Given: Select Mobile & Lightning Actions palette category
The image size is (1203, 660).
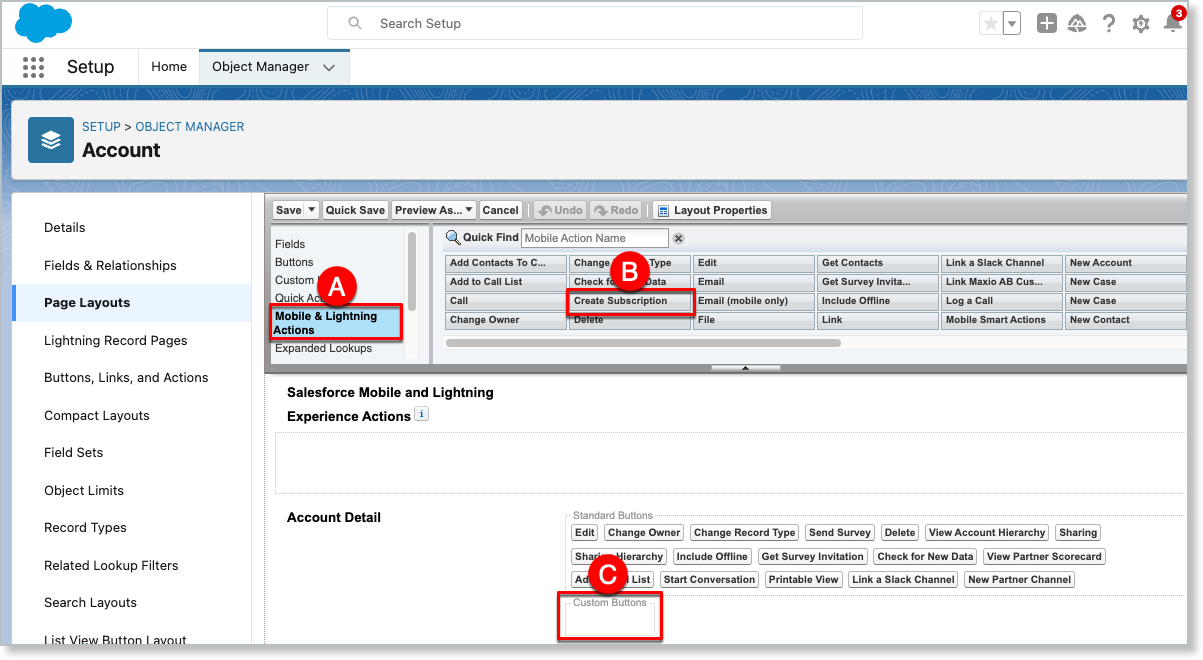Looking at the screenshot, I should [x=335, y=322].
